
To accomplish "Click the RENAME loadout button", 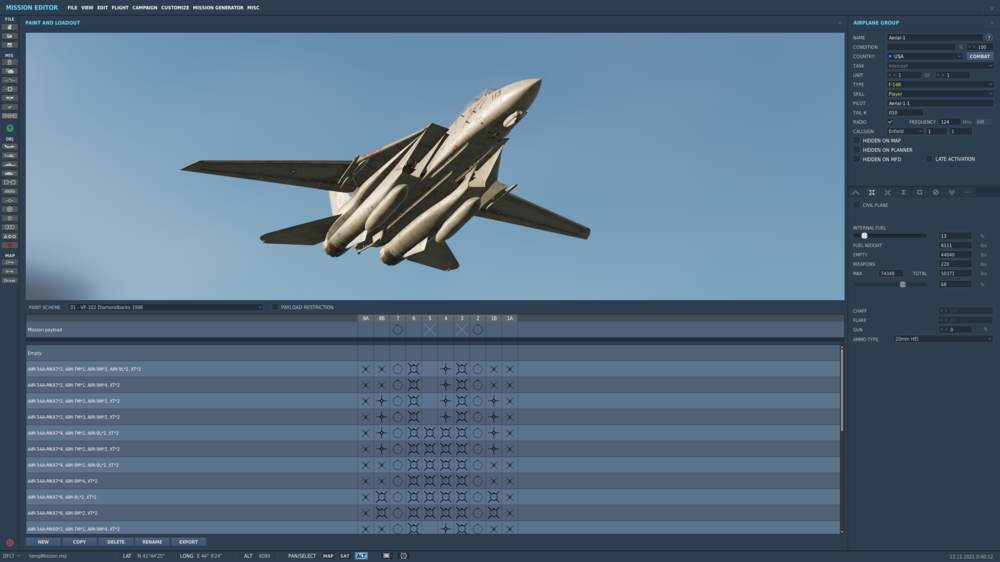I will (152, 542).
